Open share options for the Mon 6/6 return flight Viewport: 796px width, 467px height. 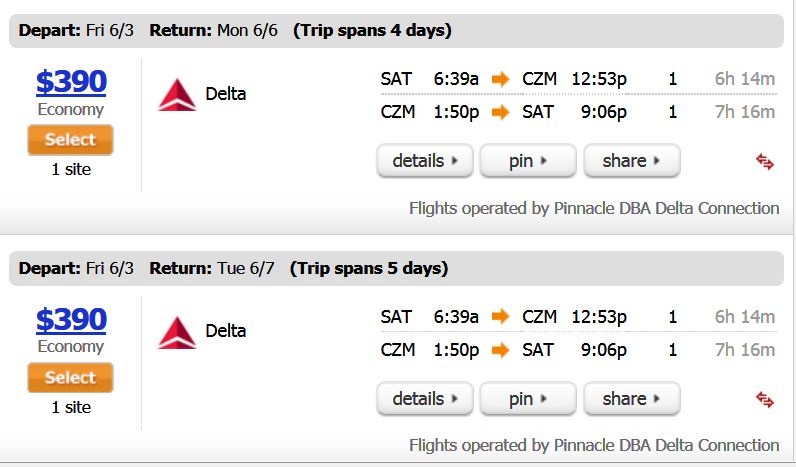coord(632,161)
